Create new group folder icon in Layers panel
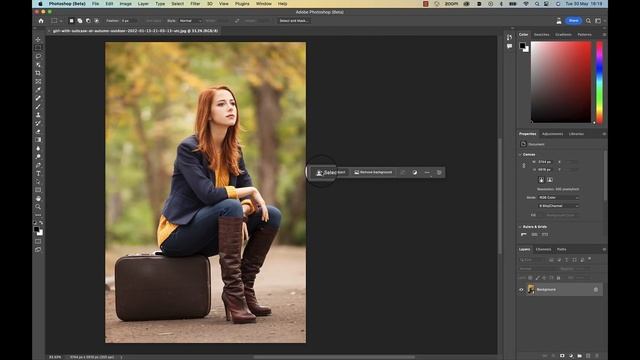This screenshot has height=360, width=640. pos(580,356)
